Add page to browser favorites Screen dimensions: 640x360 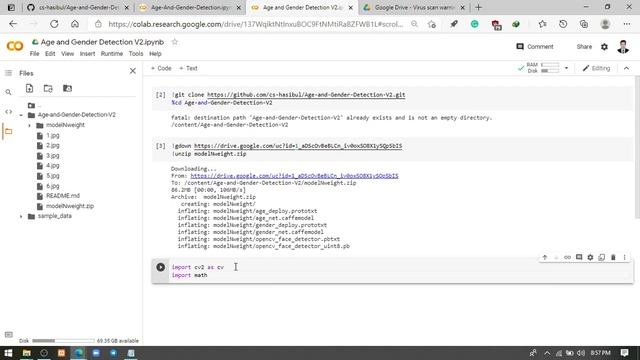tap(431, 24)
